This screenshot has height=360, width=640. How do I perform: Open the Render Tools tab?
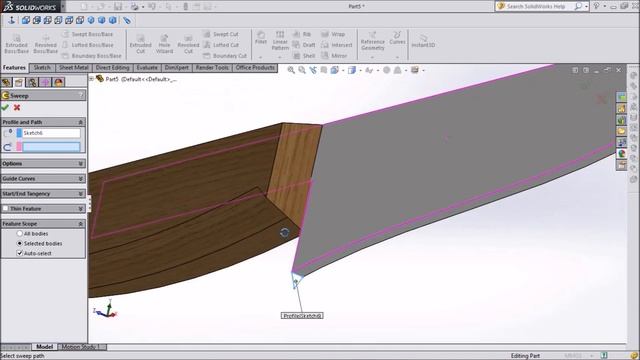(212, 68)
